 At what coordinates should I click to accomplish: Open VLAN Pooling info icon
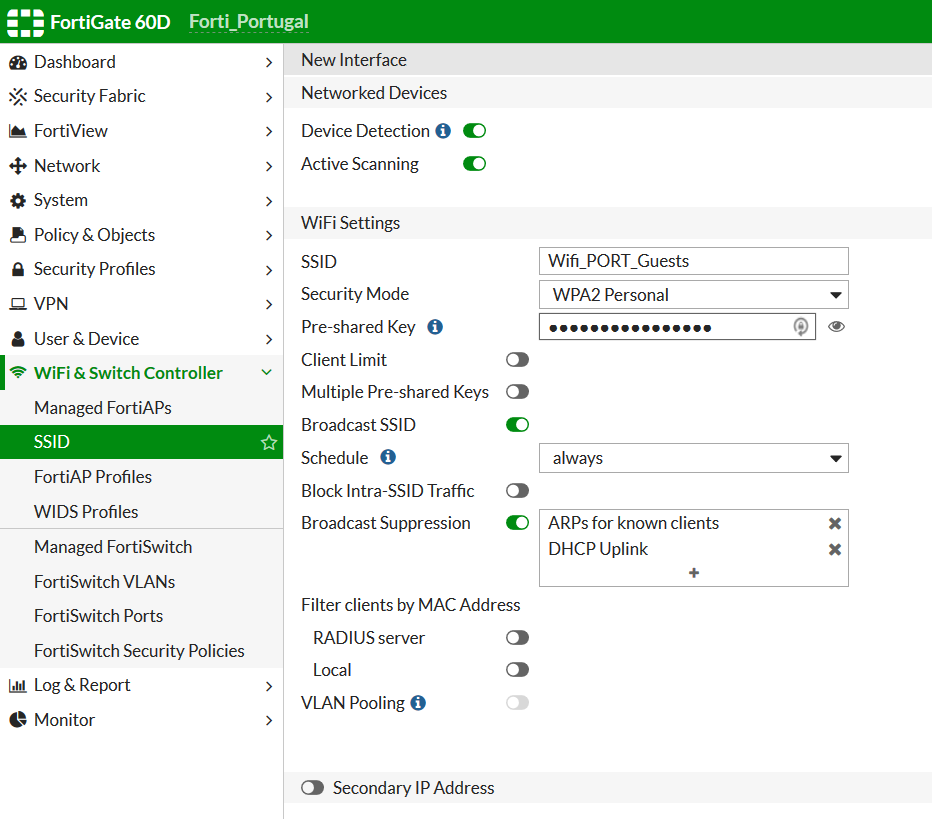coord(418,703)
